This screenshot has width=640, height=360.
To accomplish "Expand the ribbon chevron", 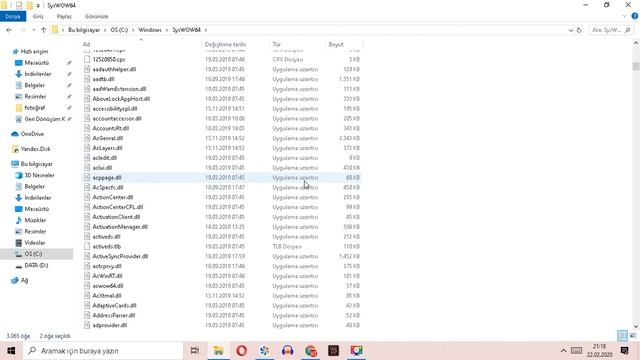I will [x=624, y=16].
